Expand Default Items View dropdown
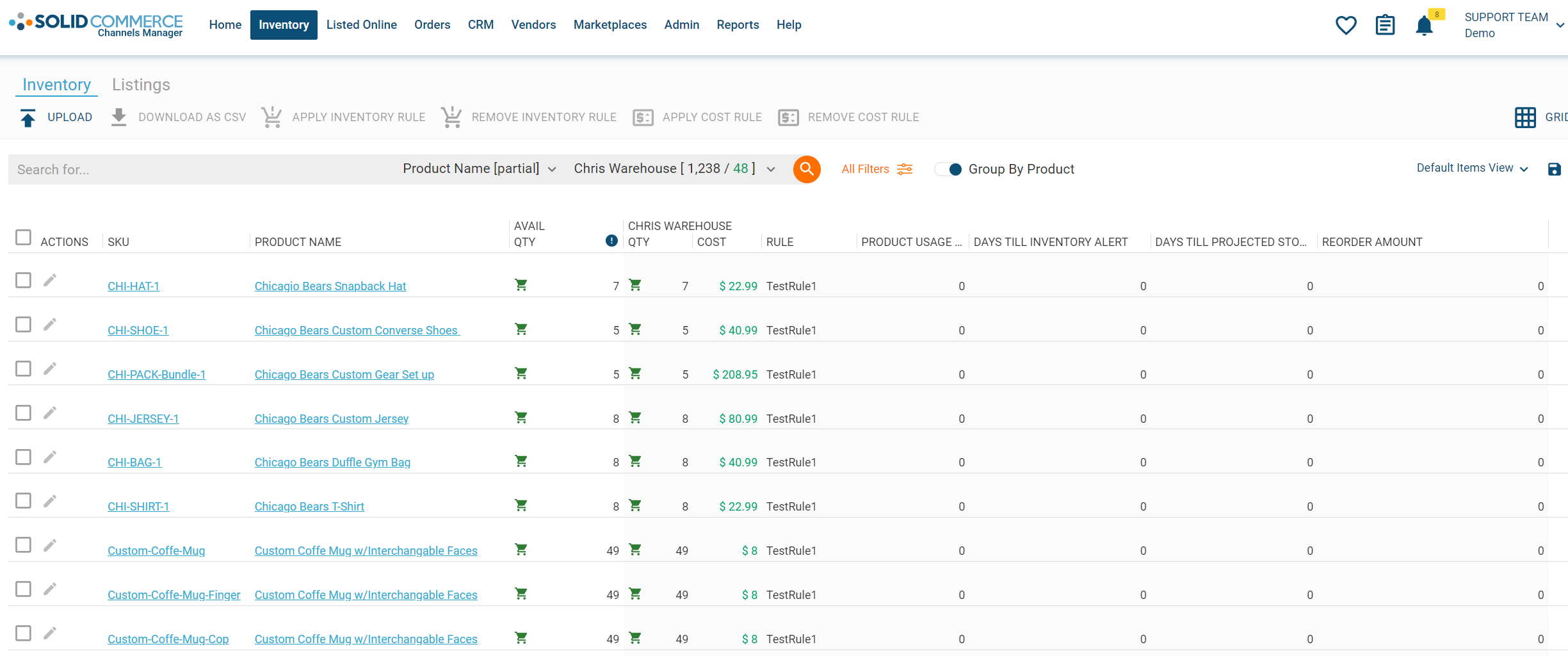Viewport: 1568px width, 656px height. point(1472,168)
